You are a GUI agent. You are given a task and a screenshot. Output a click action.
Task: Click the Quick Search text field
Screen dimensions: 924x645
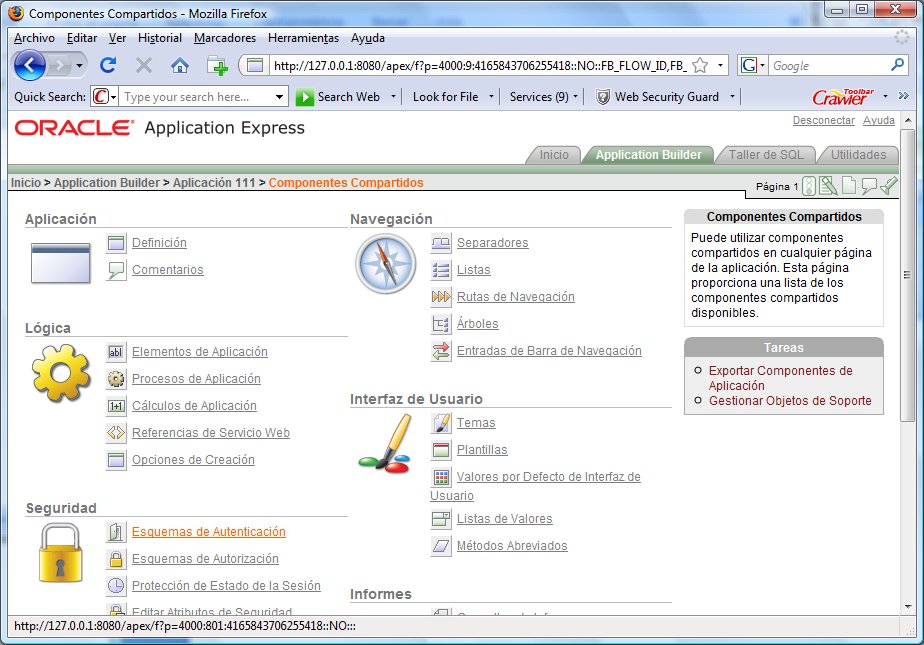coord(197,97)
